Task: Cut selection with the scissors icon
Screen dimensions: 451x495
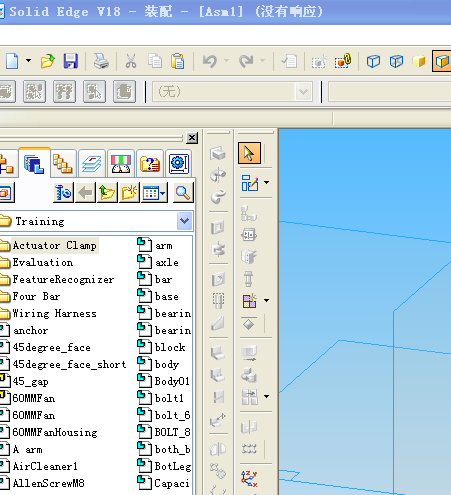Action: 131,61
